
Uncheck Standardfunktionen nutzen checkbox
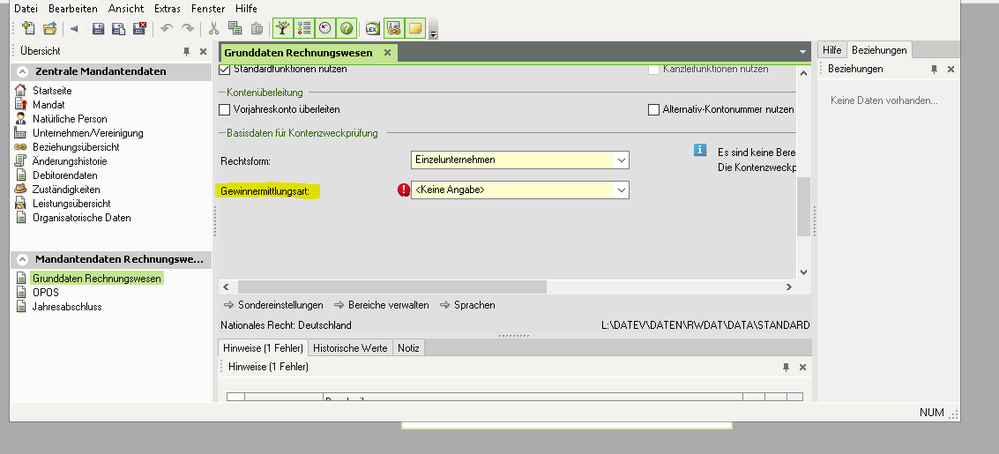(x=225, y=70)
